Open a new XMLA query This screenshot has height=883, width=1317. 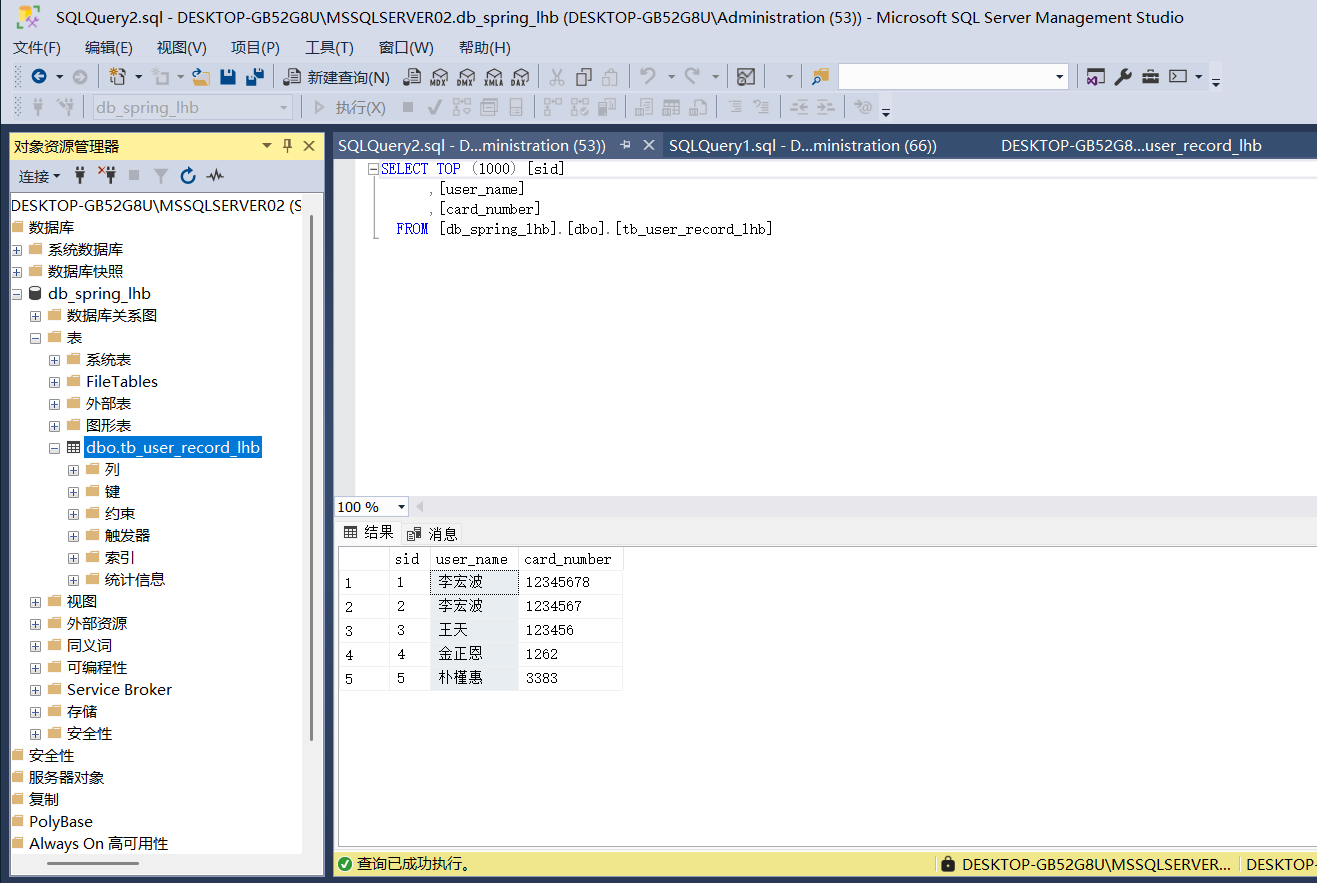coord(493,77)
